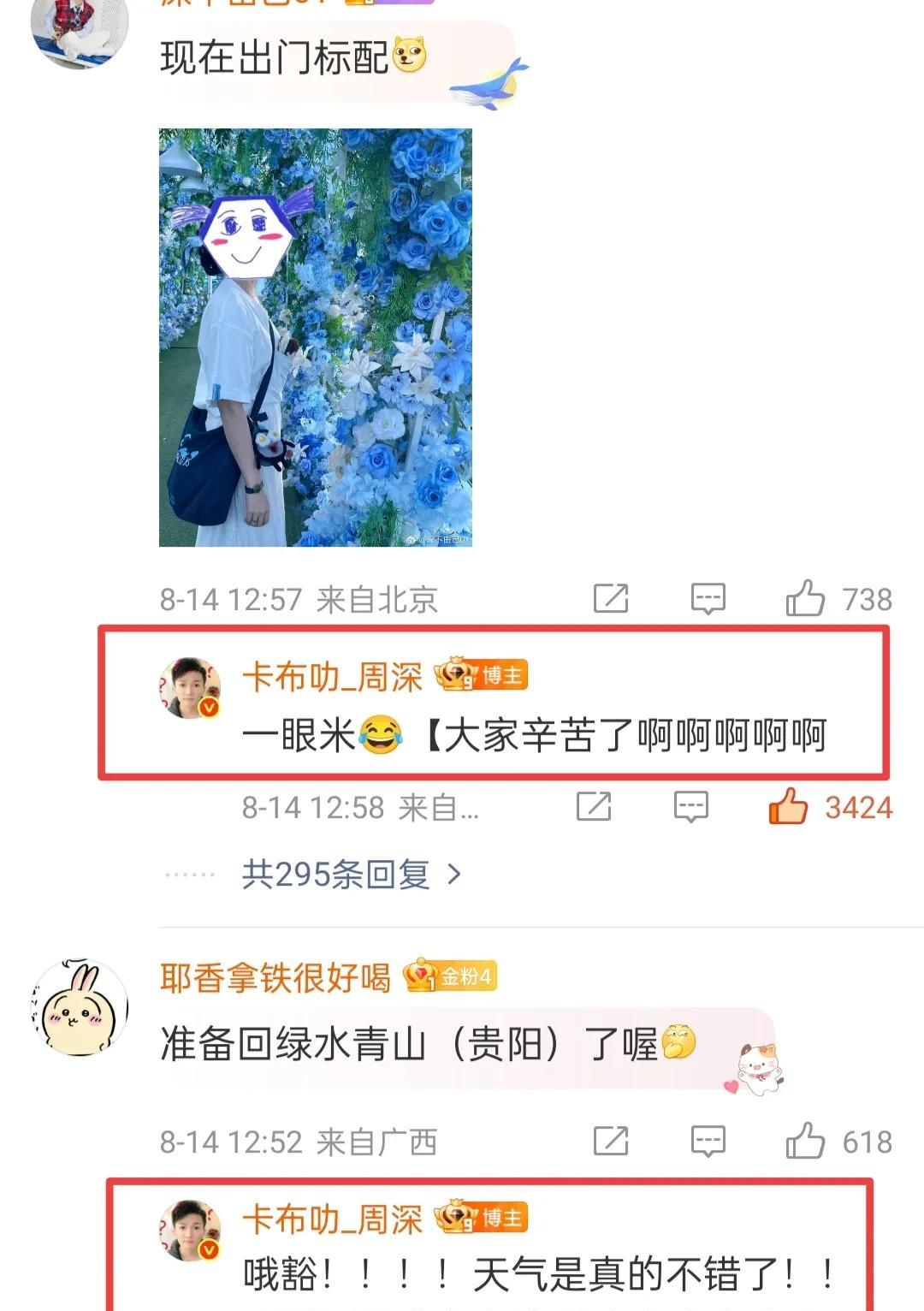The width and height of the screenshot is (924, 1311).
Task: Open 卡布叻_周深 name in 哦豁 reply
Action: tap(333, 1219)
